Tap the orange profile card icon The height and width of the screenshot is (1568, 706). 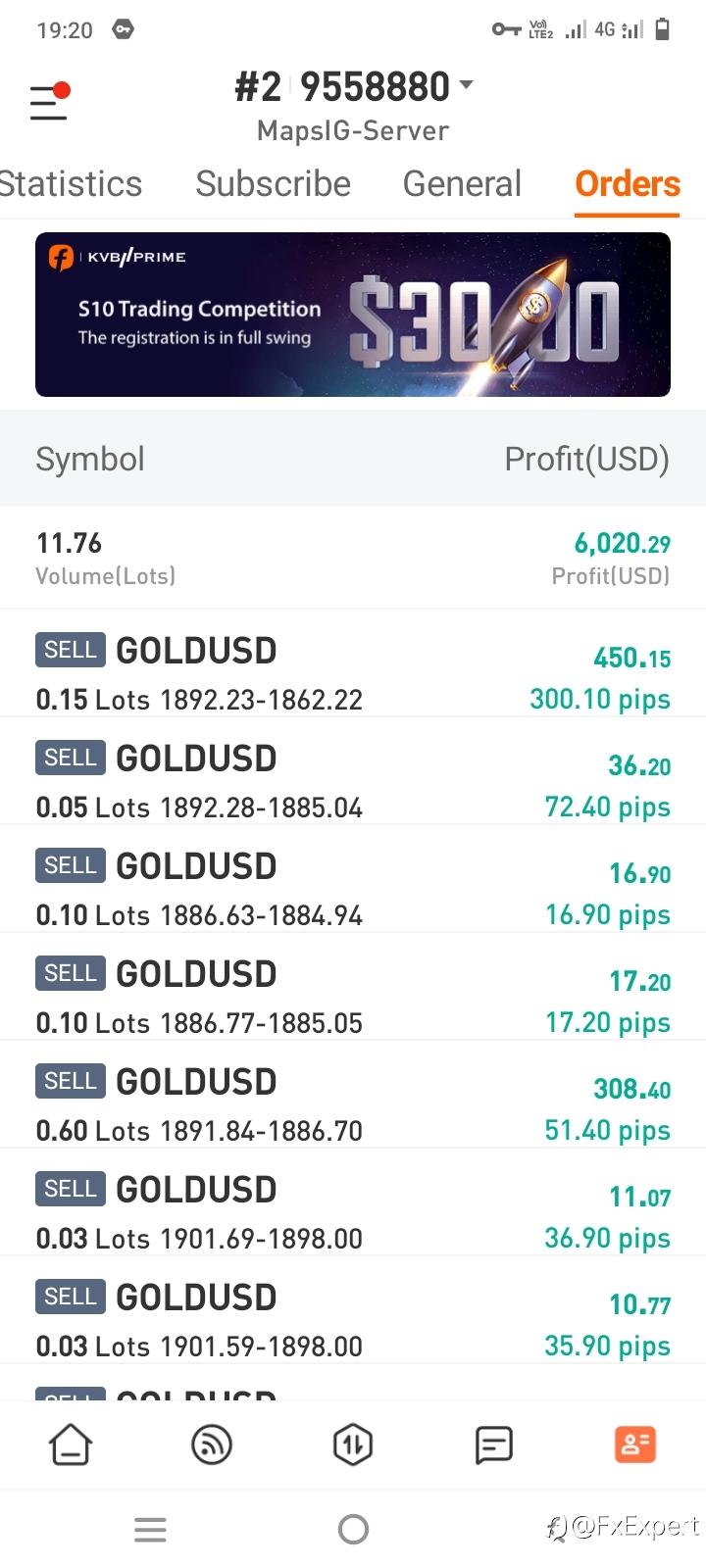pyautogui.click(x=634, y=1445)
